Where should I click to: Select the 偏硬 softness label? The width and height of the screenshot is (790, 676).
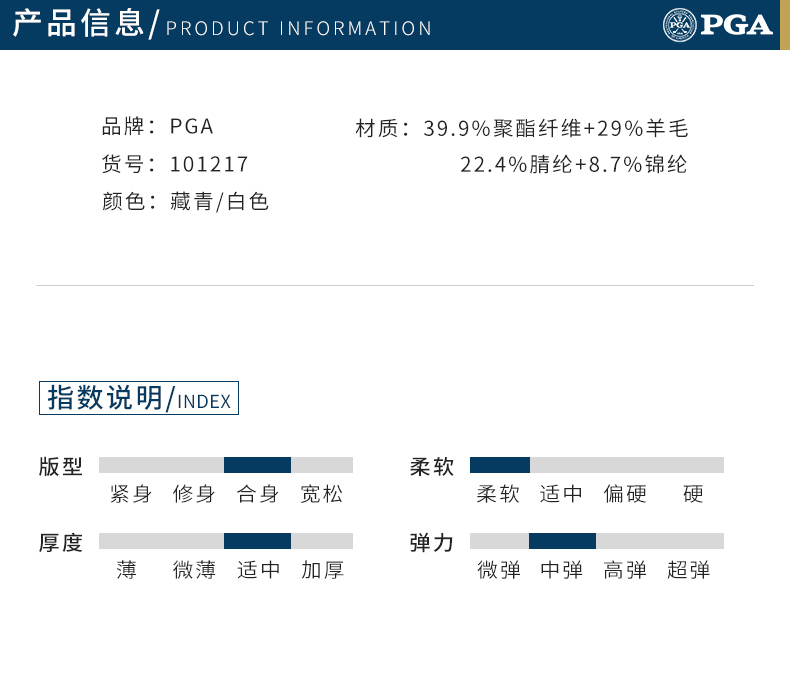(625, 494)
